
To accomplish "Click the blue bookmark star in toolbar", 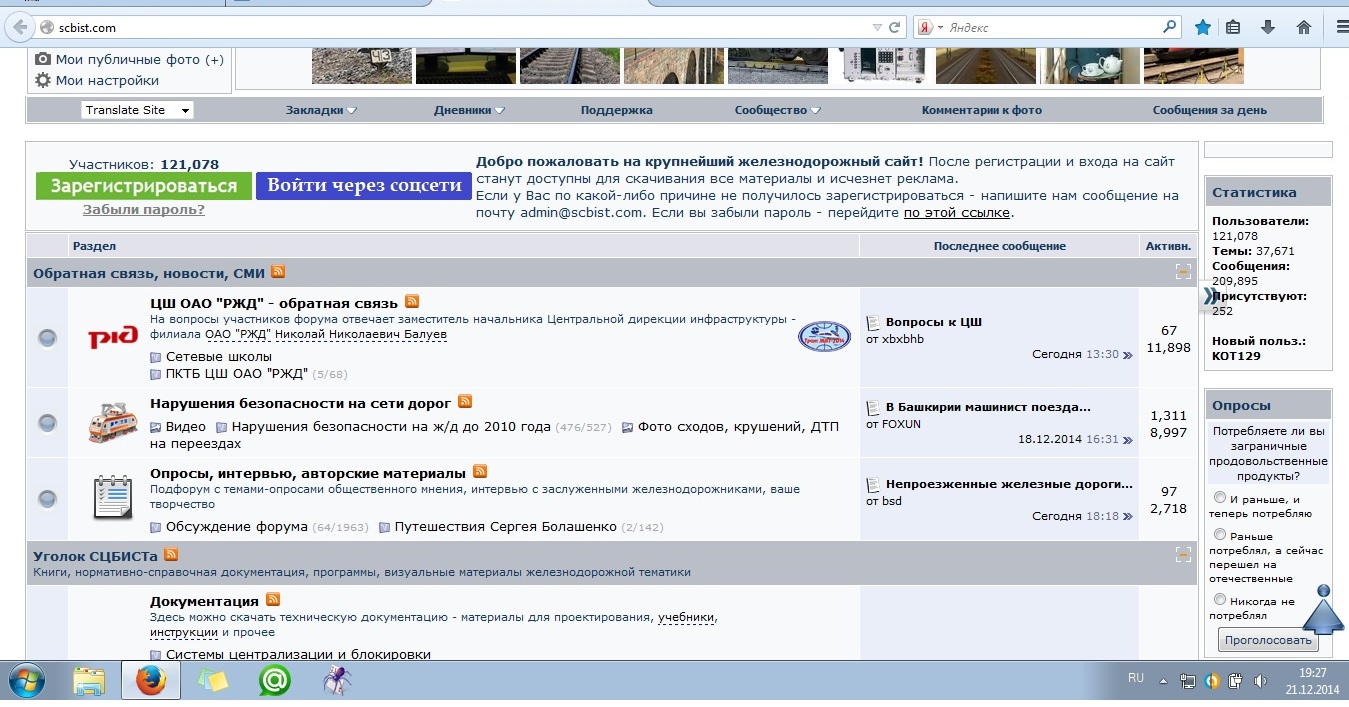I will pos(1203,27).
